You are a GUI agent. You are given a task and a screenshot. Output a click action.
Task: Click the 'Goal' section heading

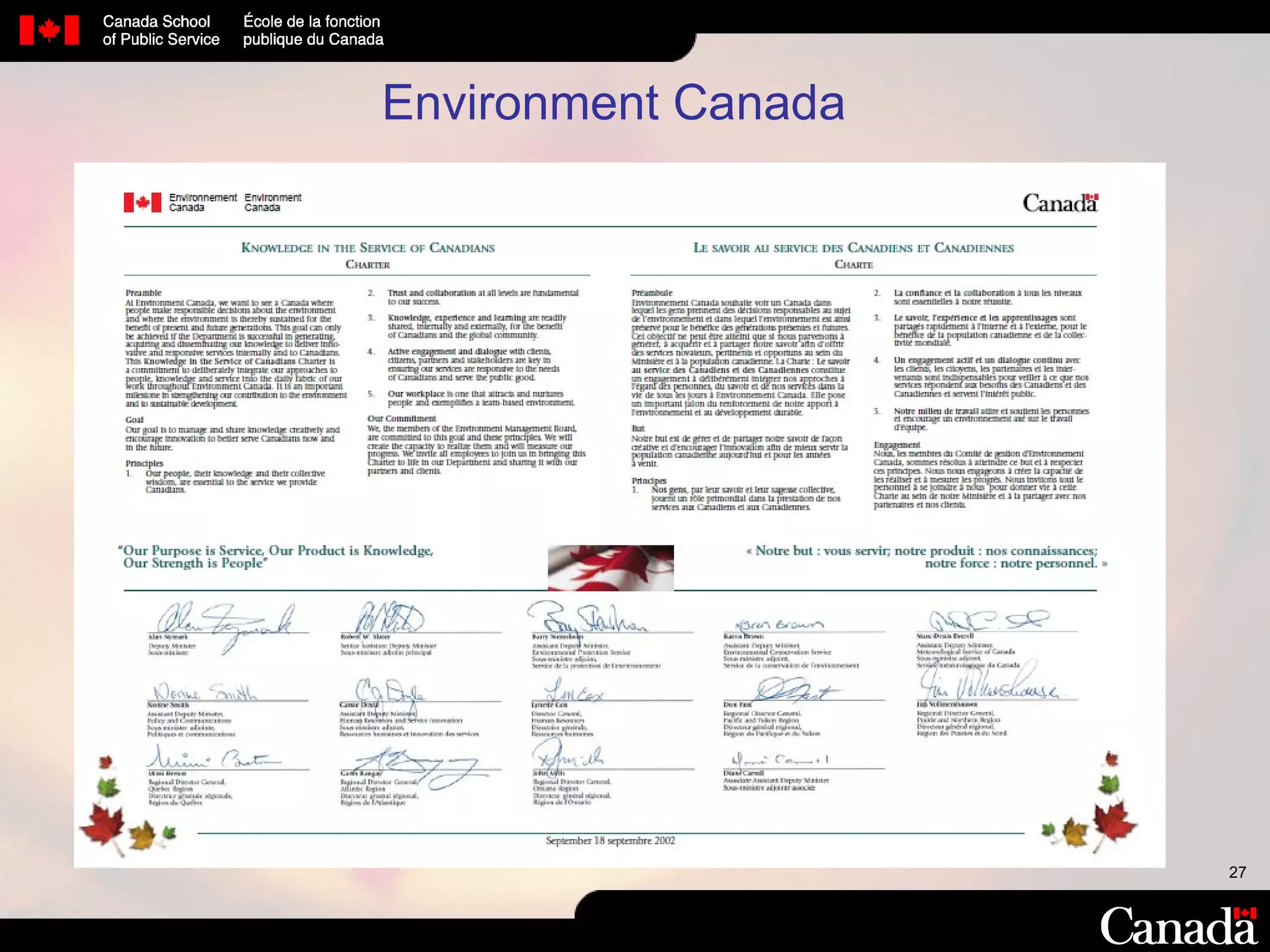(x=135, y=420)
